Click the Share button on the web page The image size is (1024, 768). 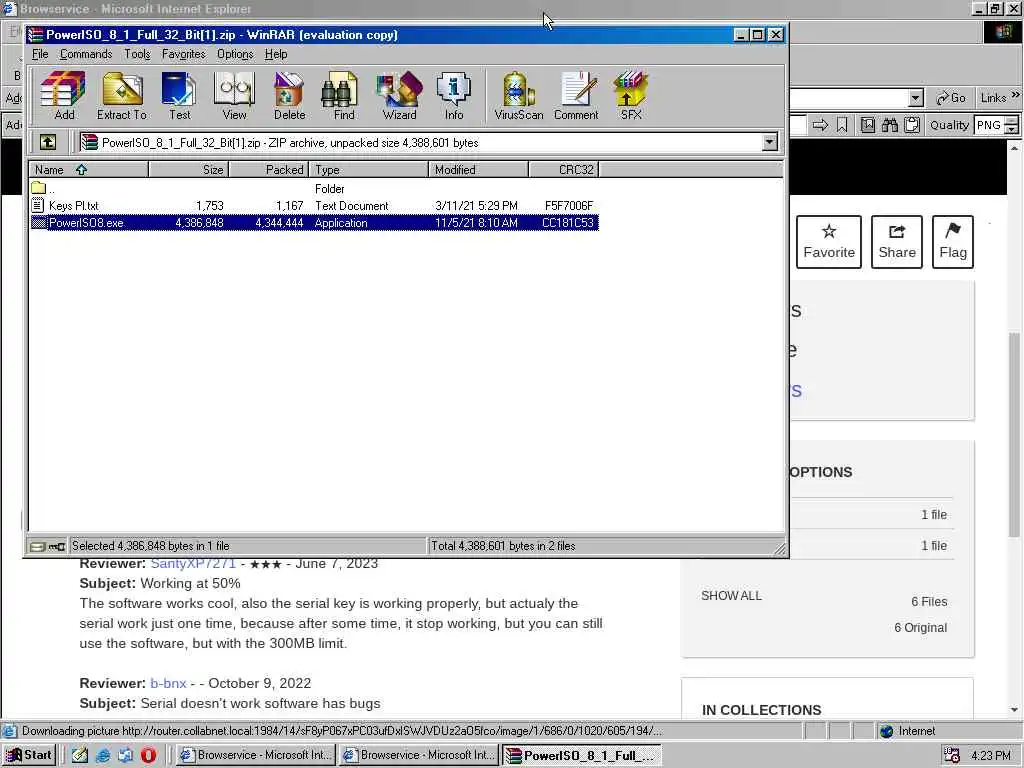click(897, 242)
